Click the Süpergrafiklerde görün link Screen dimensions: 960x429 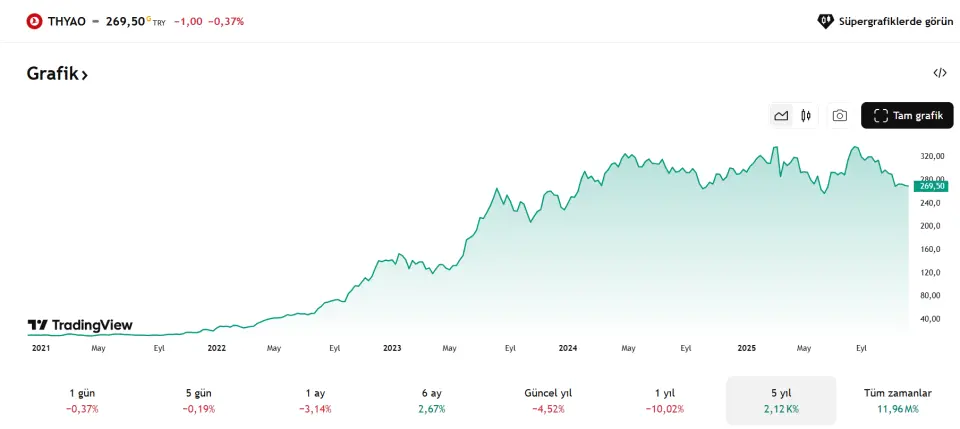click(x=894, y=21)
